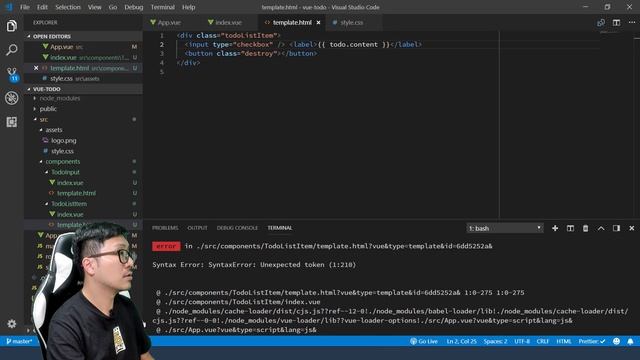Open template.html under TodoInput folder

coord(76,193)
